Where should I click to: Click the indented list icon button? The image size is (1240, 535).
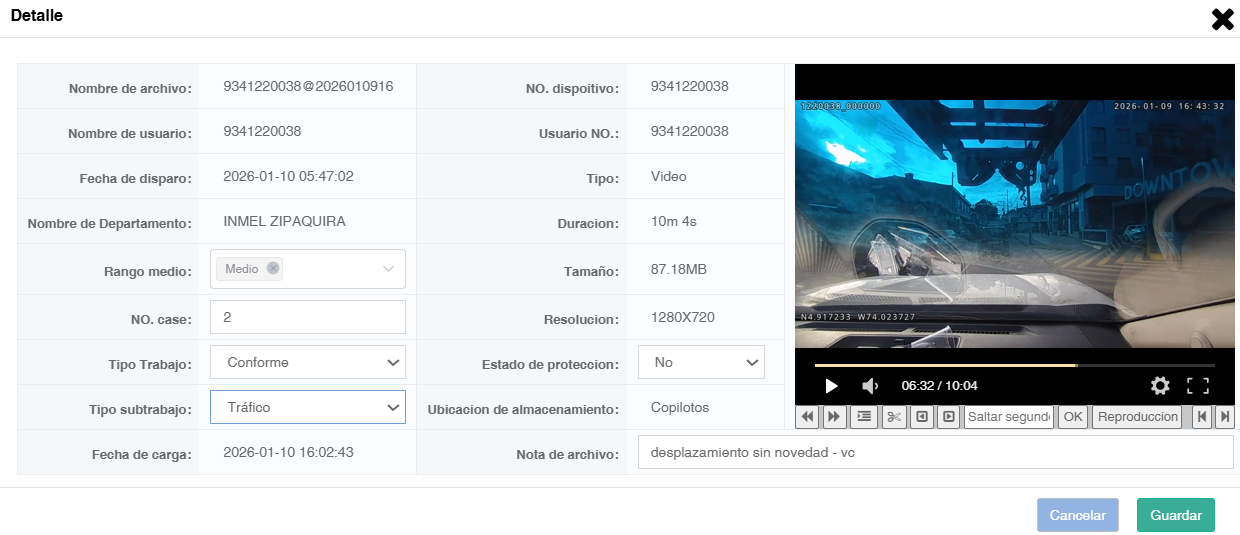866,416
